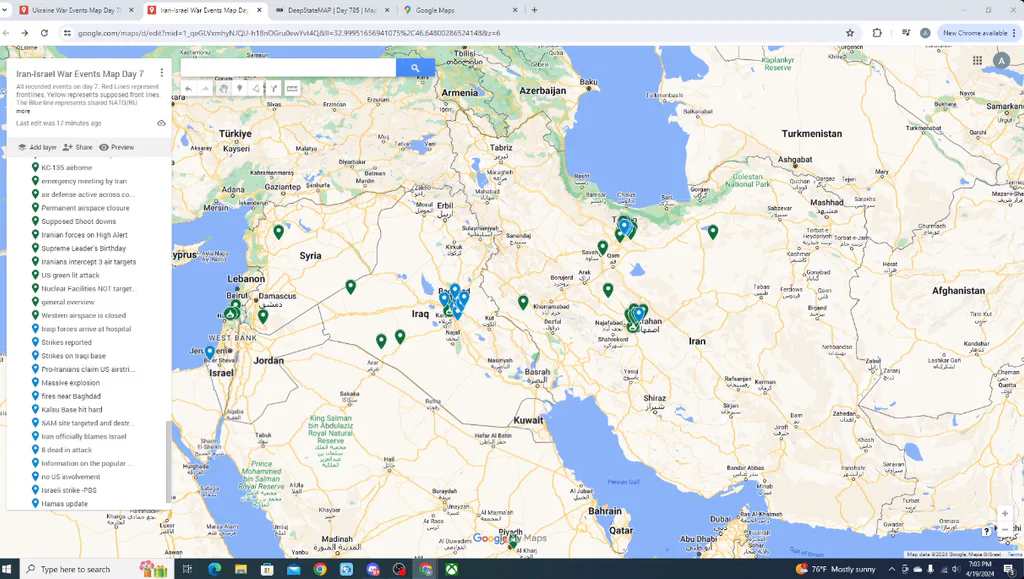
Task: Open the Google account avatar on map
Action: click(x=1001, y=61)
